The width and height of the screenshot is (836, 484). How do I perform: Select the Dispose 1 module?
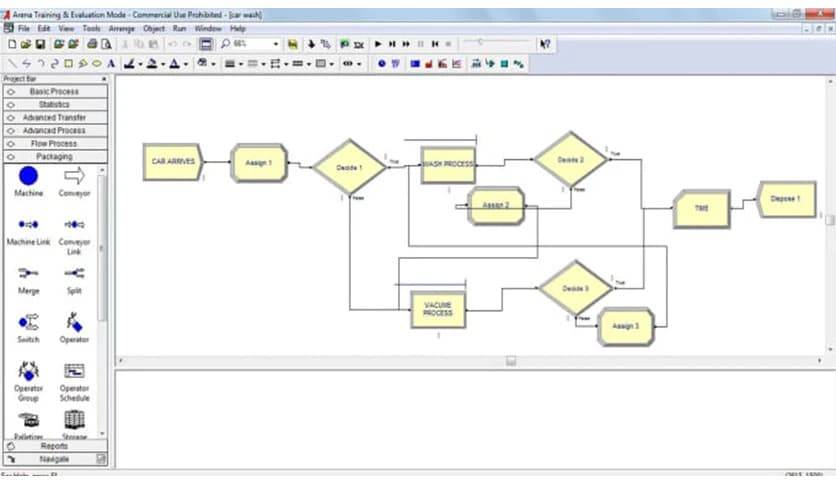click(x=786, y=199)
